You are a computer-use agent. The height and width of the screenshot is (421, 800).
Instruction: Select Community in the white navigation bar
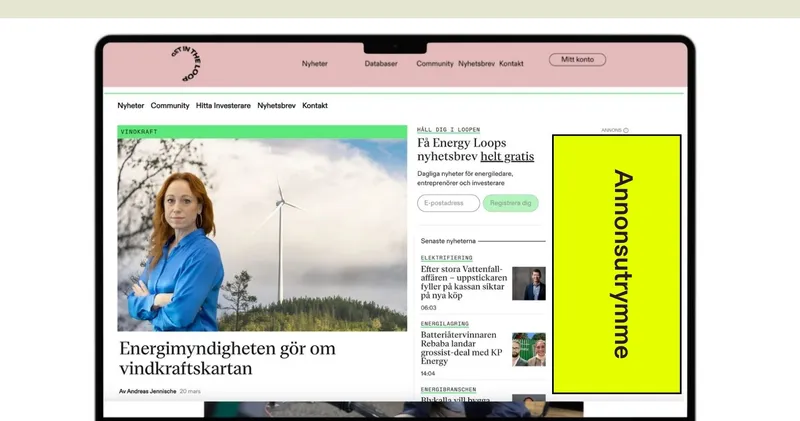[x=170, y=106]
